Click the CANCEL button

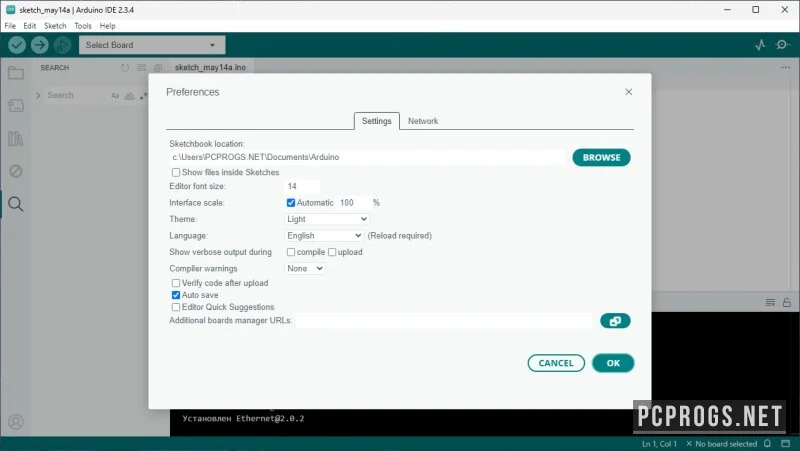point(556,363)
